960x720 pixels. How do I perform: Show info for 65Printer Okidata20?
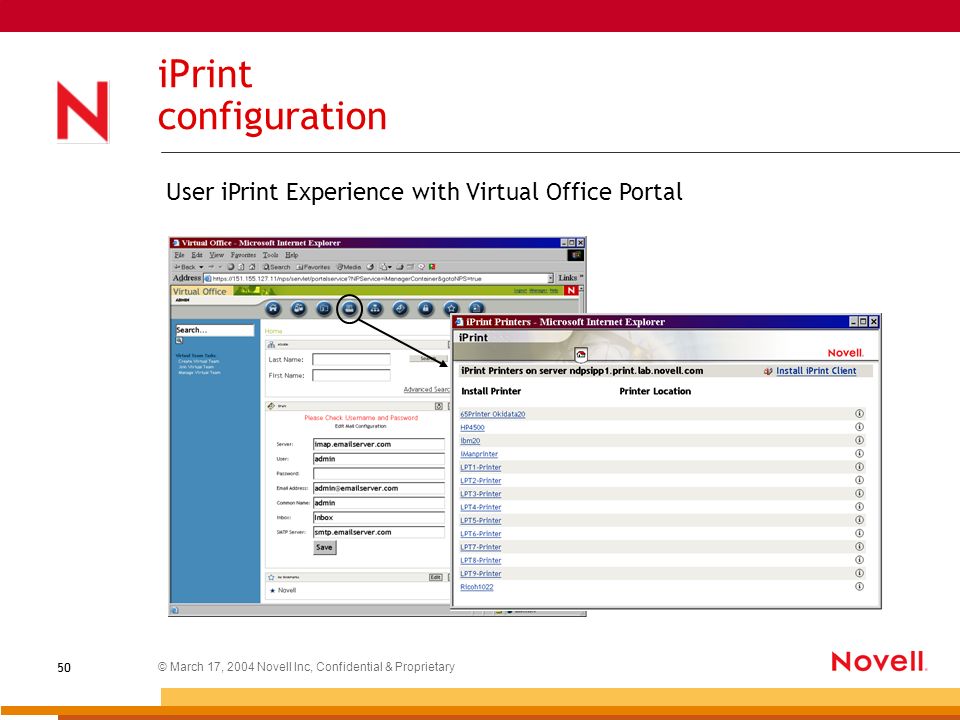(x=859, y=414)
